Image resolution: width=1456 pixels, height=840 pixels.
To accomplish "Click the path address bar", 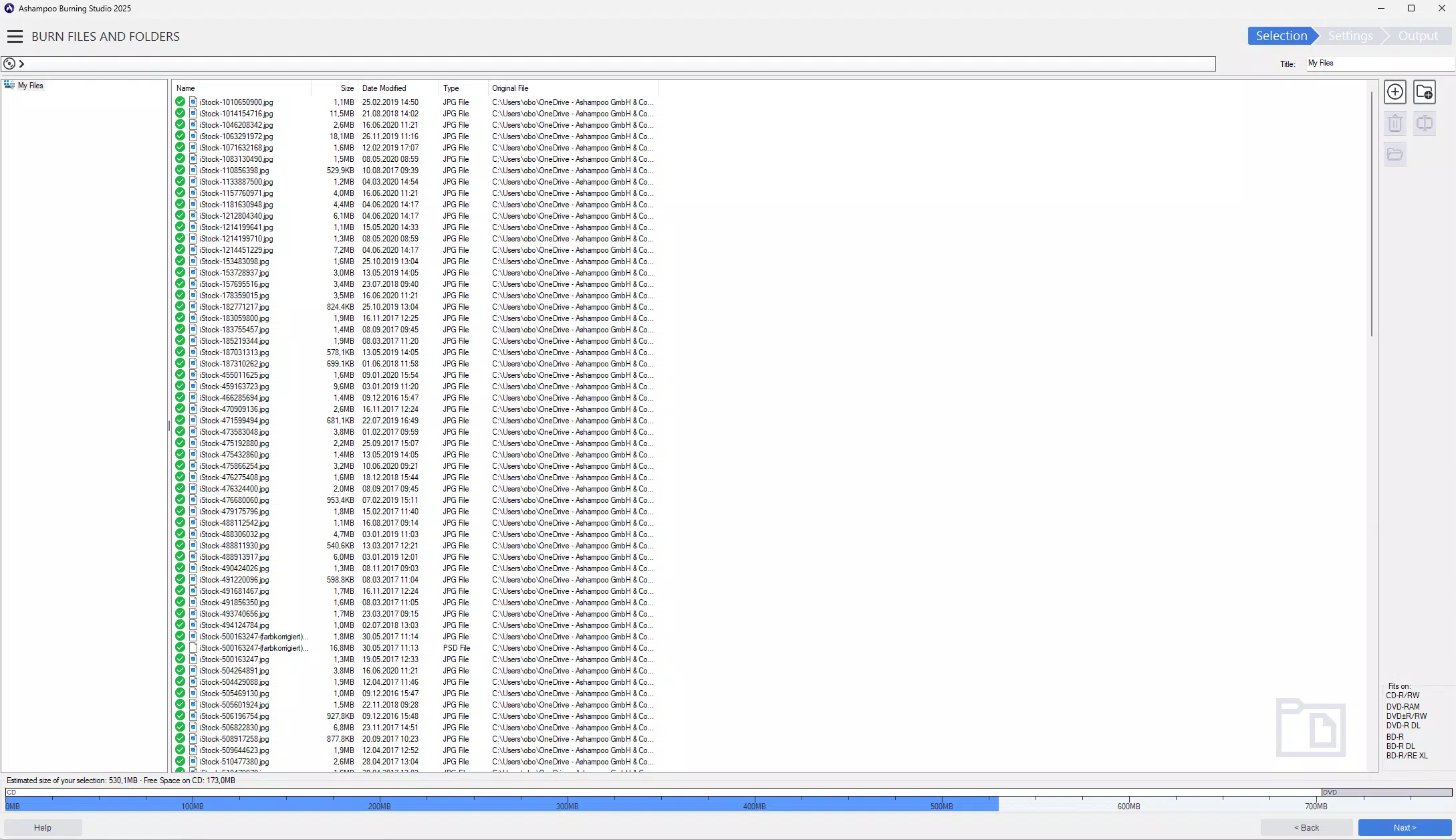I will [608, 64].
